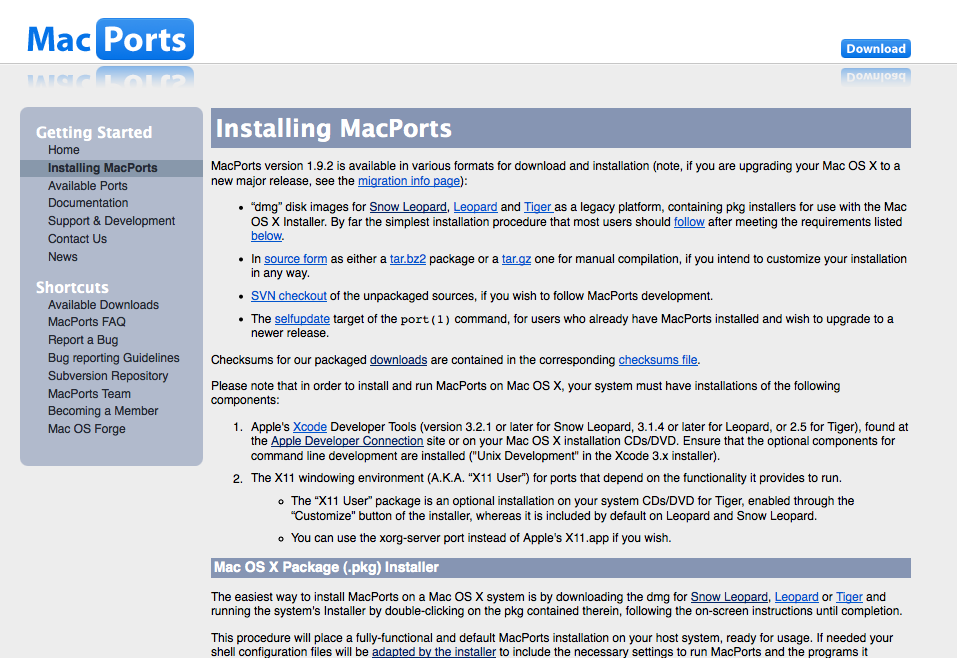Viewport: 957px width, 658px height.
Task: Open the Documentation sidebar item
Action: [88, 203]
